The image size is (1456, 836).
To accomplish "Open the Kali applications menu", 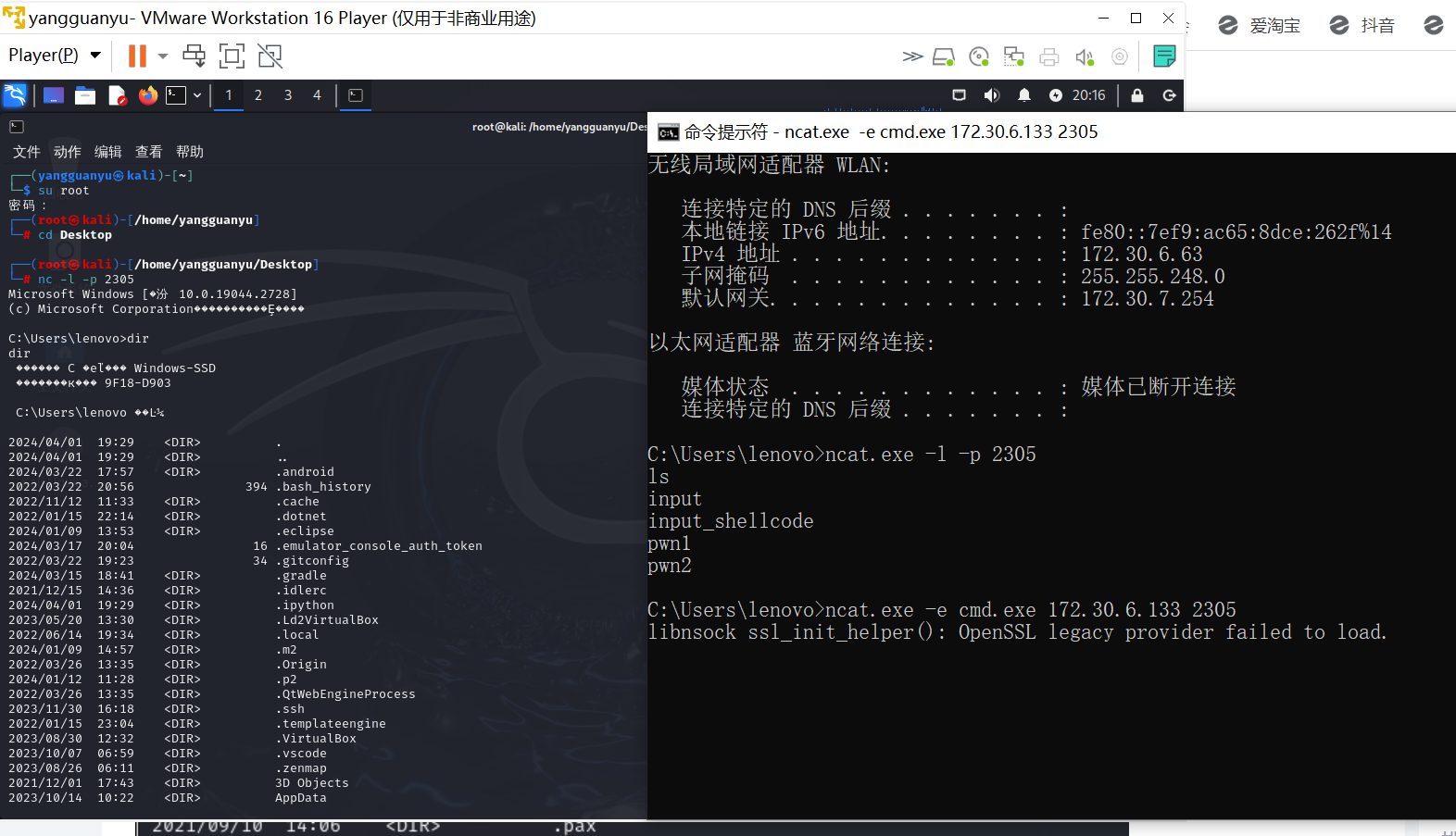I will pos(16,95).
